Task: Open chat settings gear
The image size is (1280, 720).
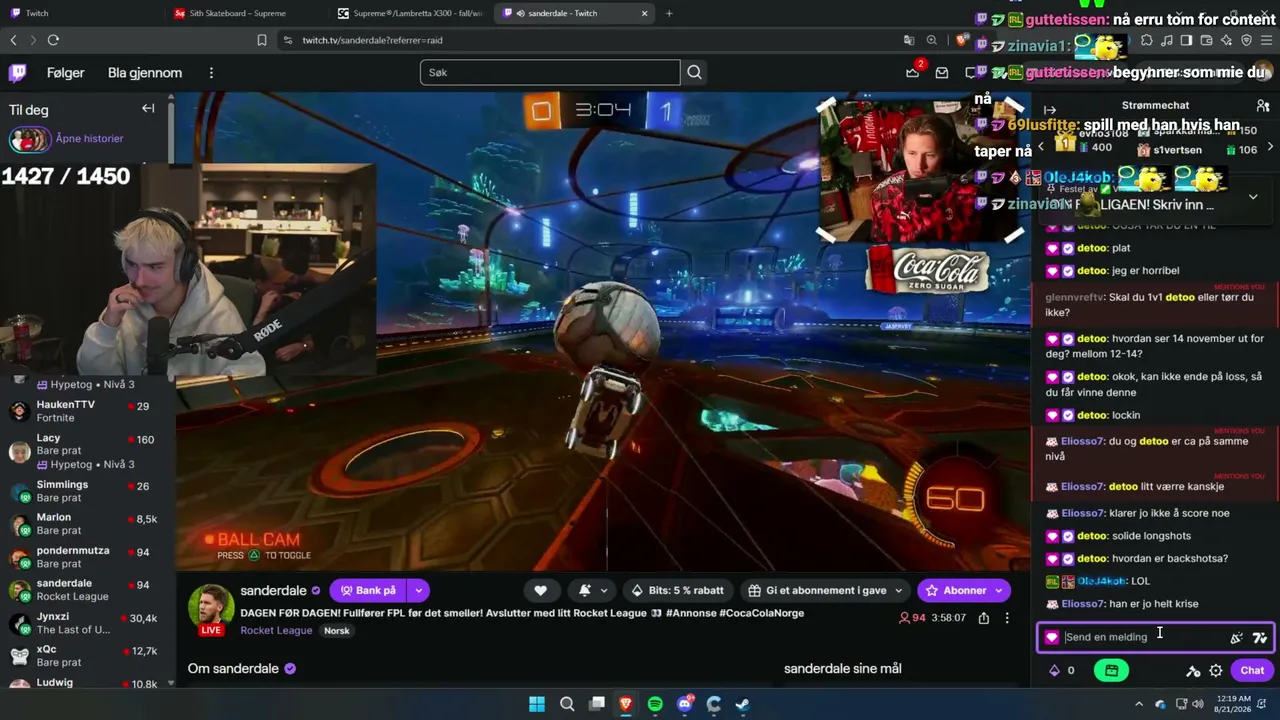Action: coord(1216,671)
